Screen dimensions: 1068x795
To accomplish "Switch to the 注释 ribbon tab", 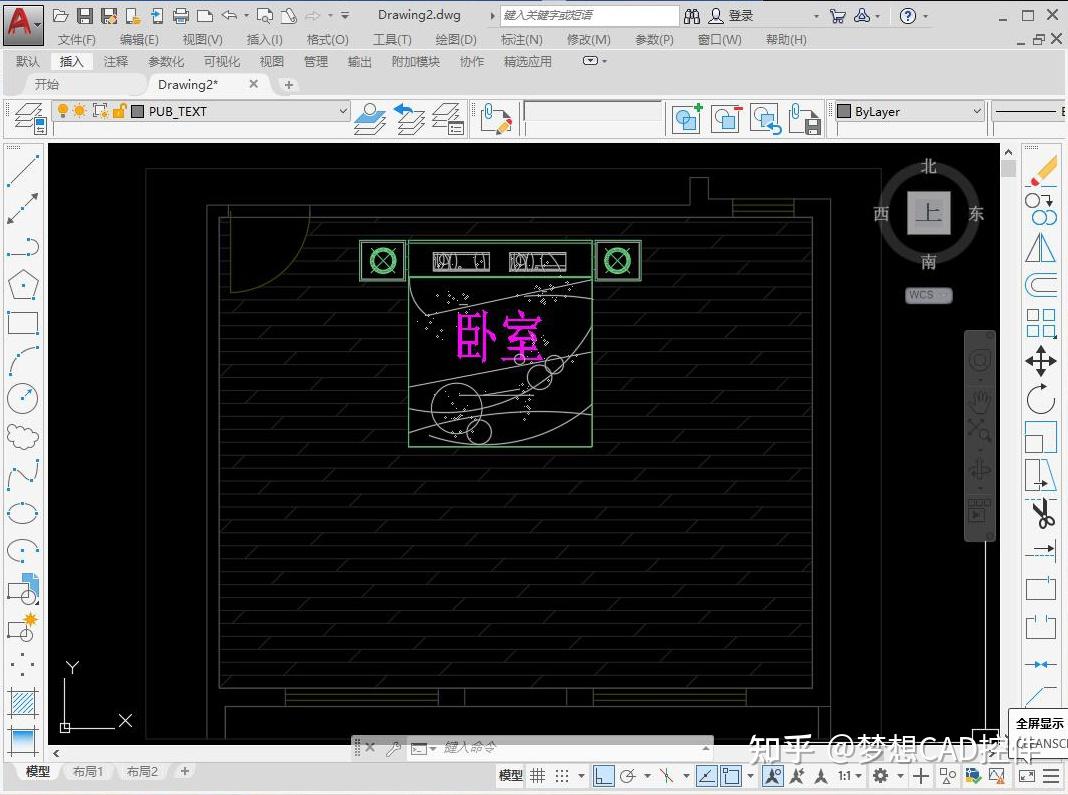I will coord(116,61).
